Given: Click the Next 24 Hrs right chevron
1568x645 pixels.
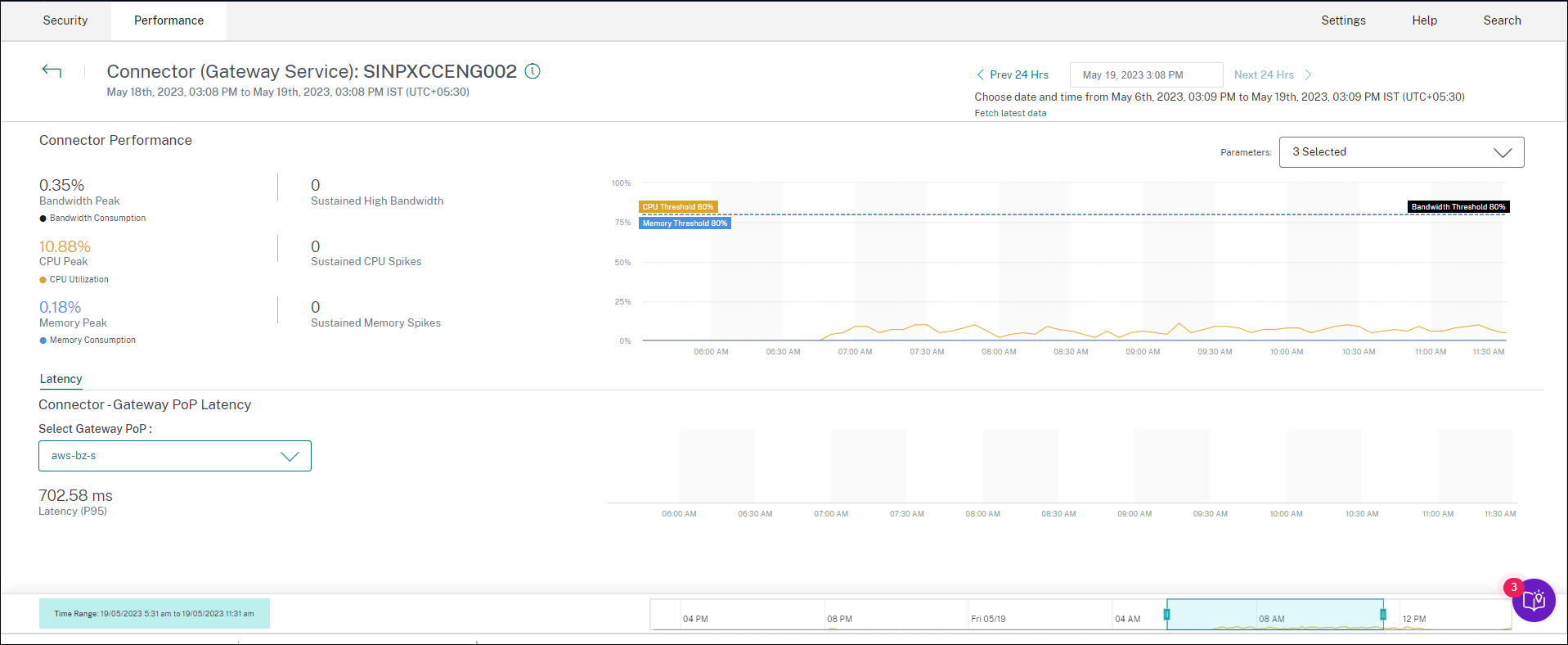Looking at the screenshot, I should [x=1308, y=74].
